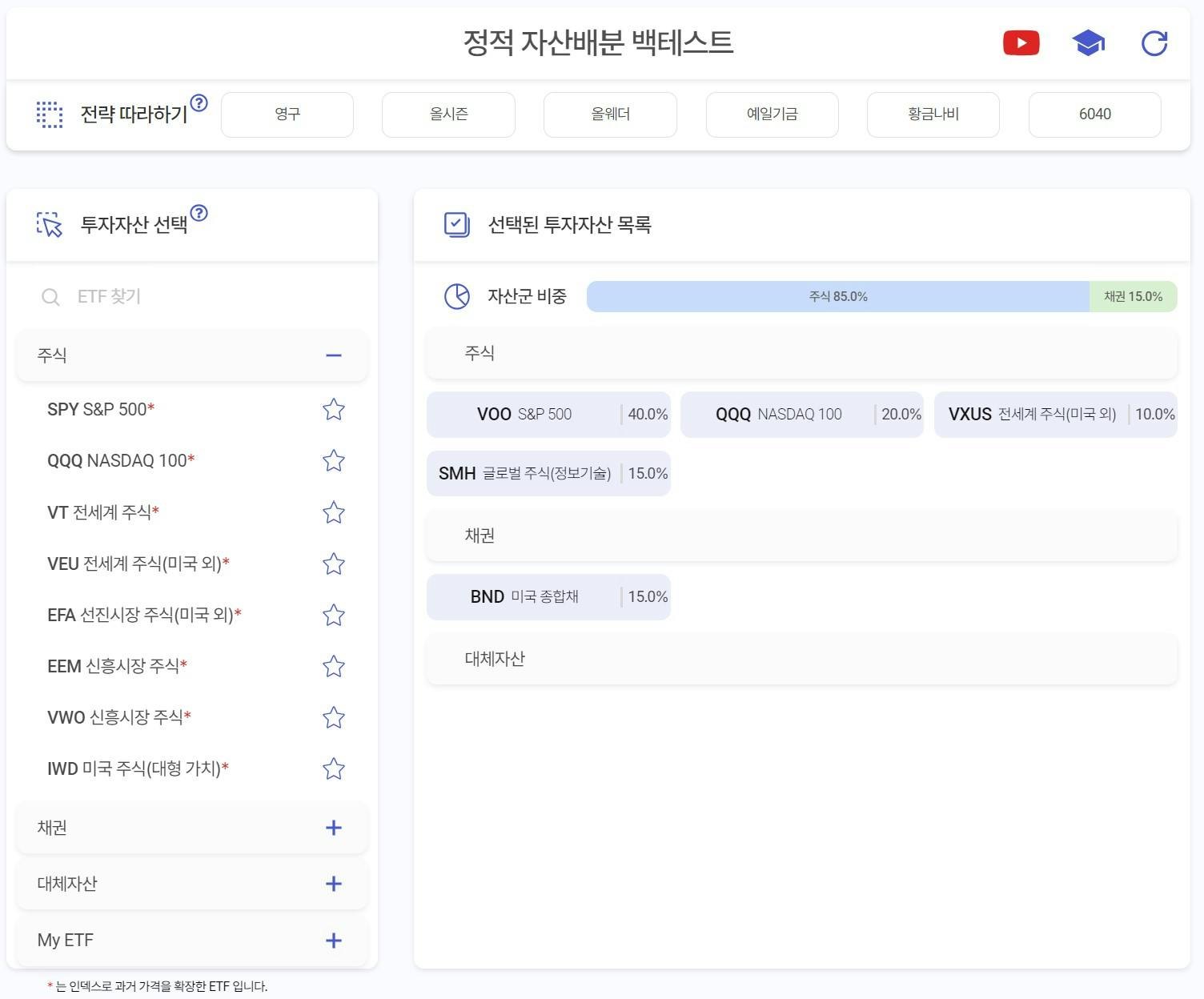
Task: Click the 채권 15.0% bar segment
Action: (1133, 296)
